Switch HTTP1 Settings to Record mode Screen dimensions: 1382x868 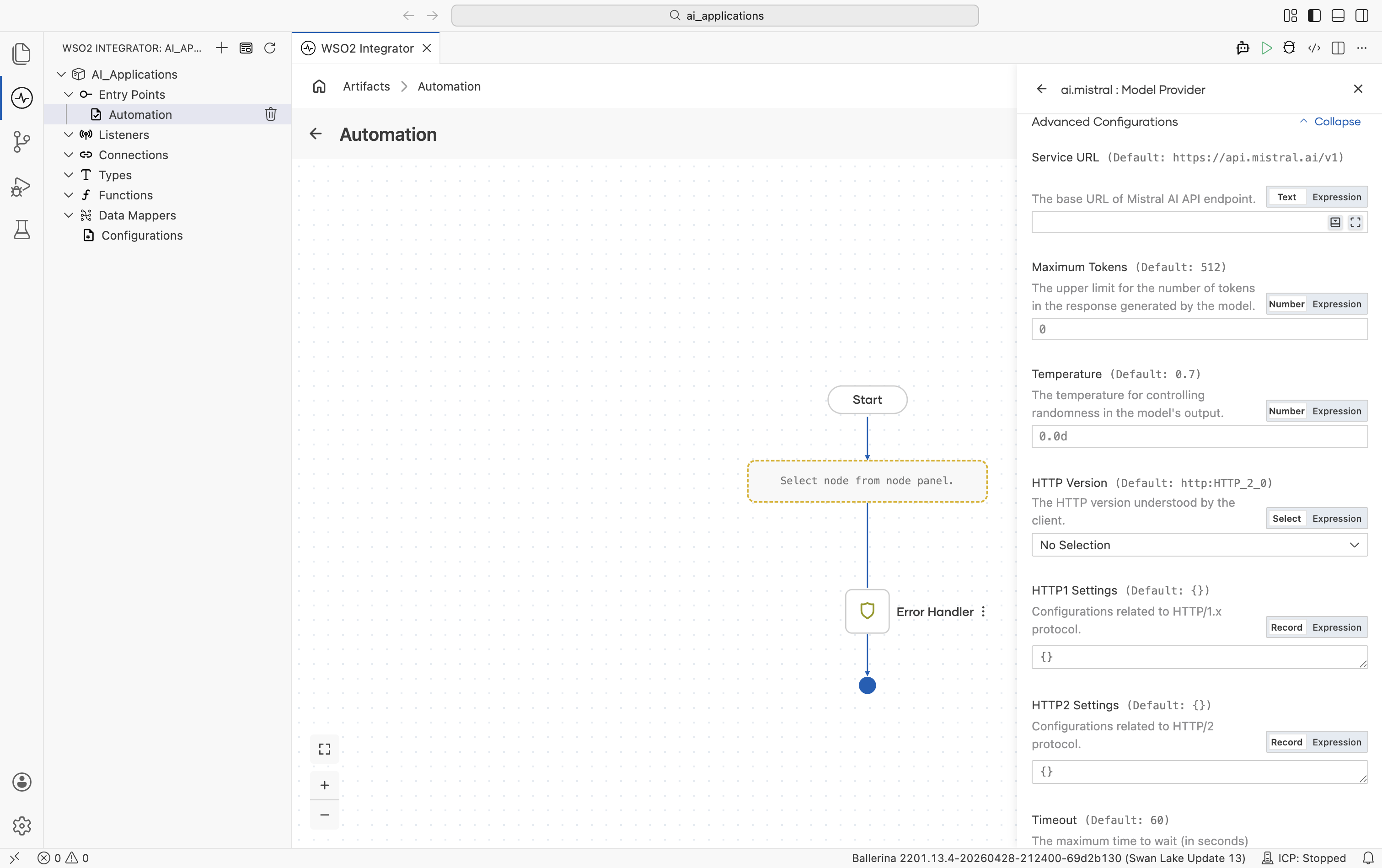[1286, 627]
